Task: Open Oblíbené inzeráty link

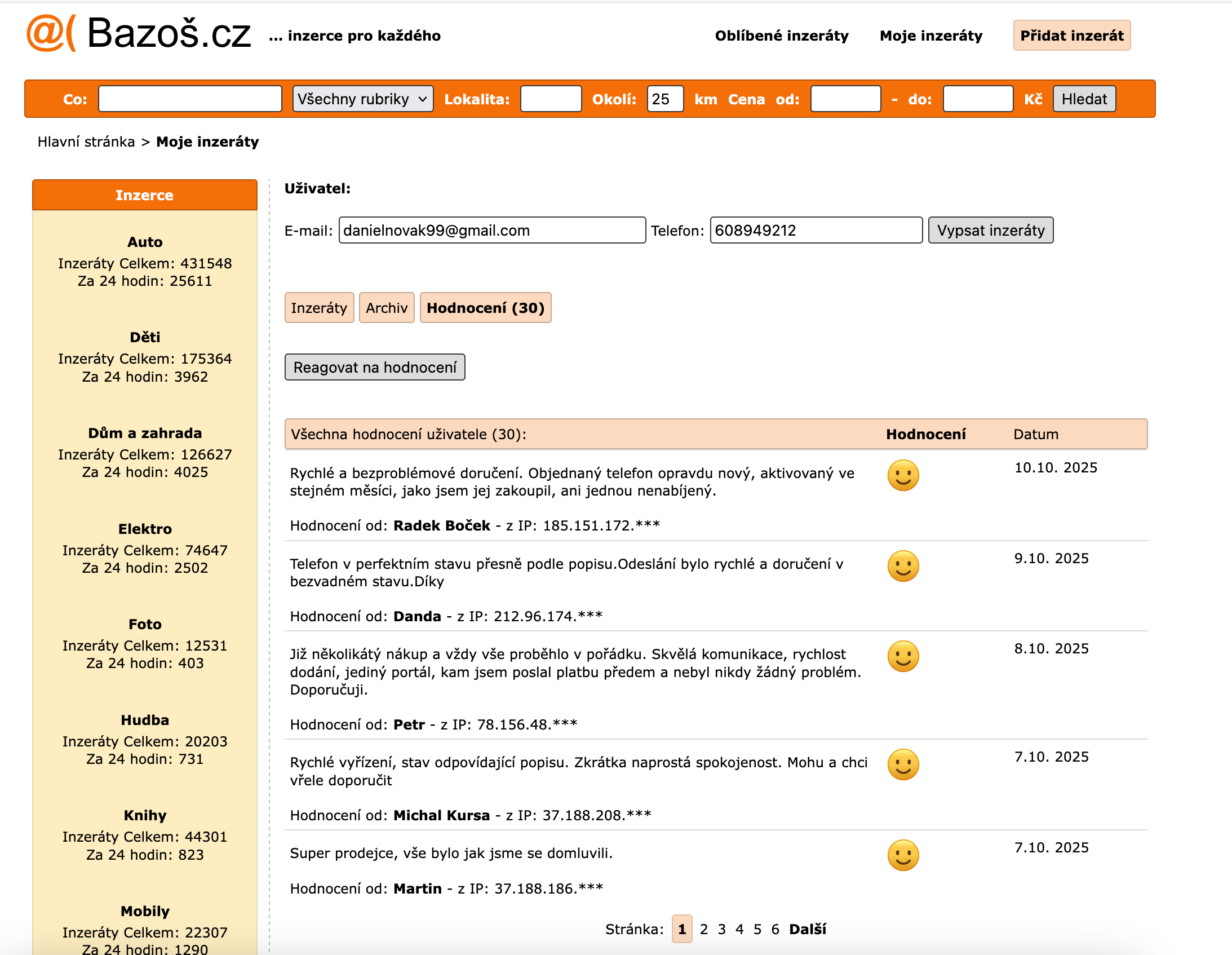Action: [781, 36]
